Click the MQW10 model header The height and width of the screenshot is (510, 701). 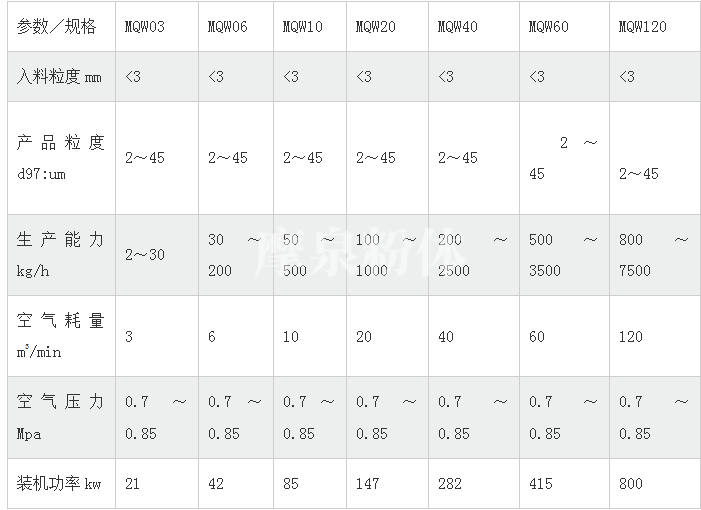point(303,27)
